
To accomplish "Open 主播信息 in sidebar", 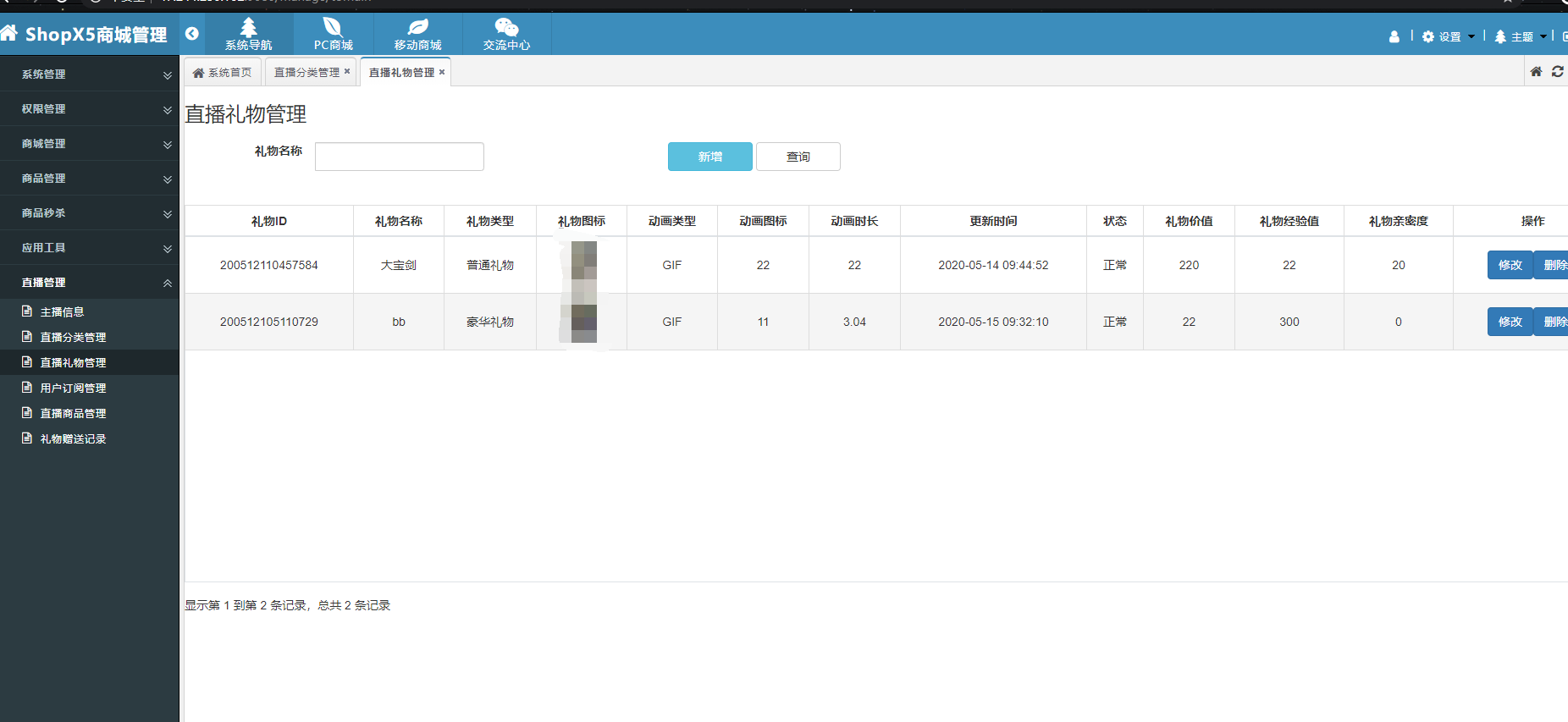I will (x=90, y=311).
